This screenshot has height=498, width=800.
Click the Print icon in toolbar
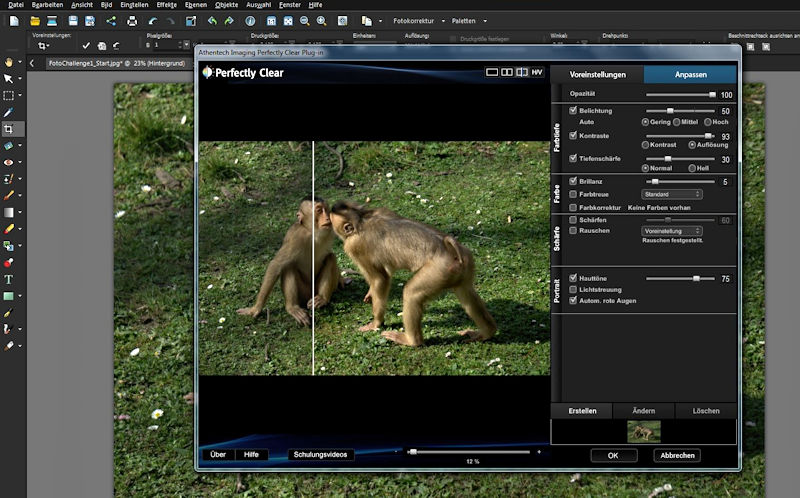tap(131, 20)
